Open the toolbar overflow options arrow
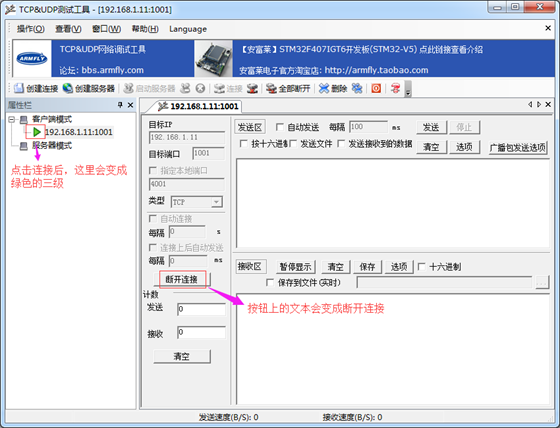The height and width of the screenshot is (428, 560). pyautogui.click(x=408, y=89)
